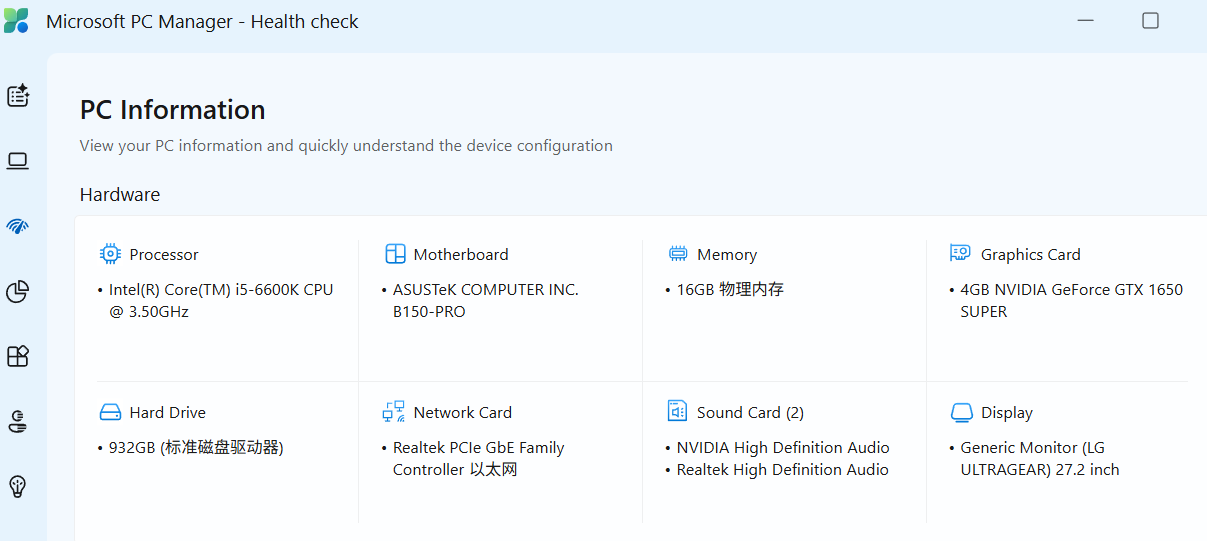Select the ASUSTeK B150-PRO motherboard text
Image resolution: width=1207 pixels, height=541 pixels.
(486, 301)
